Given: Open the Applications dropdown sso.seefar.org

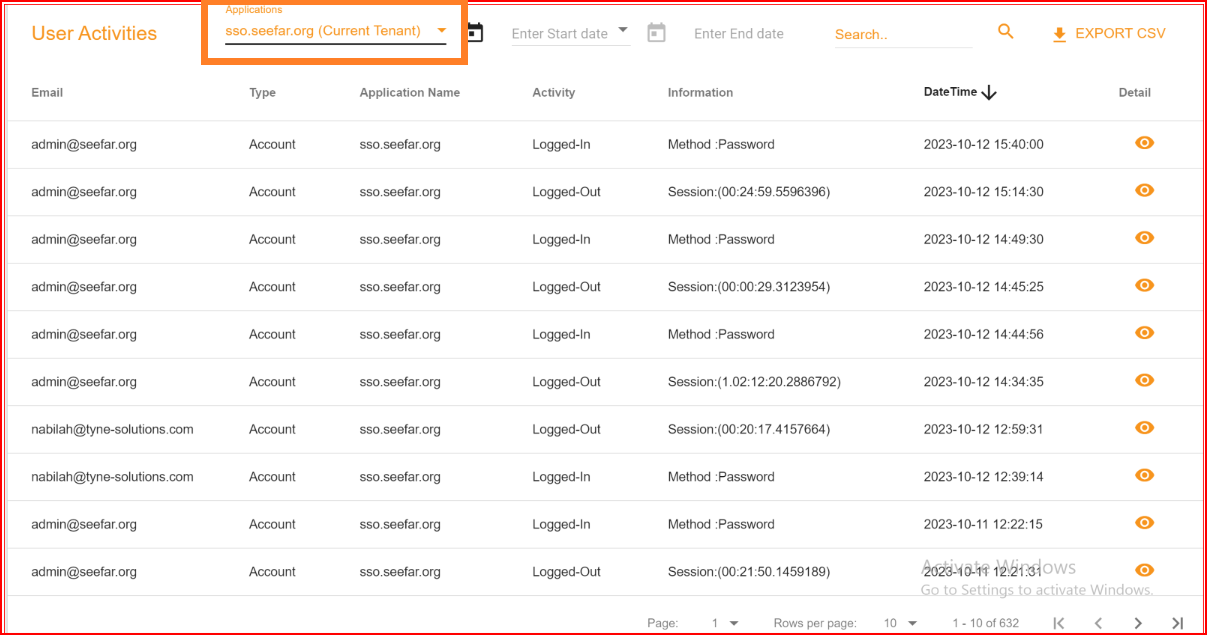Looking at the screenshot, I should pos(336,31).
